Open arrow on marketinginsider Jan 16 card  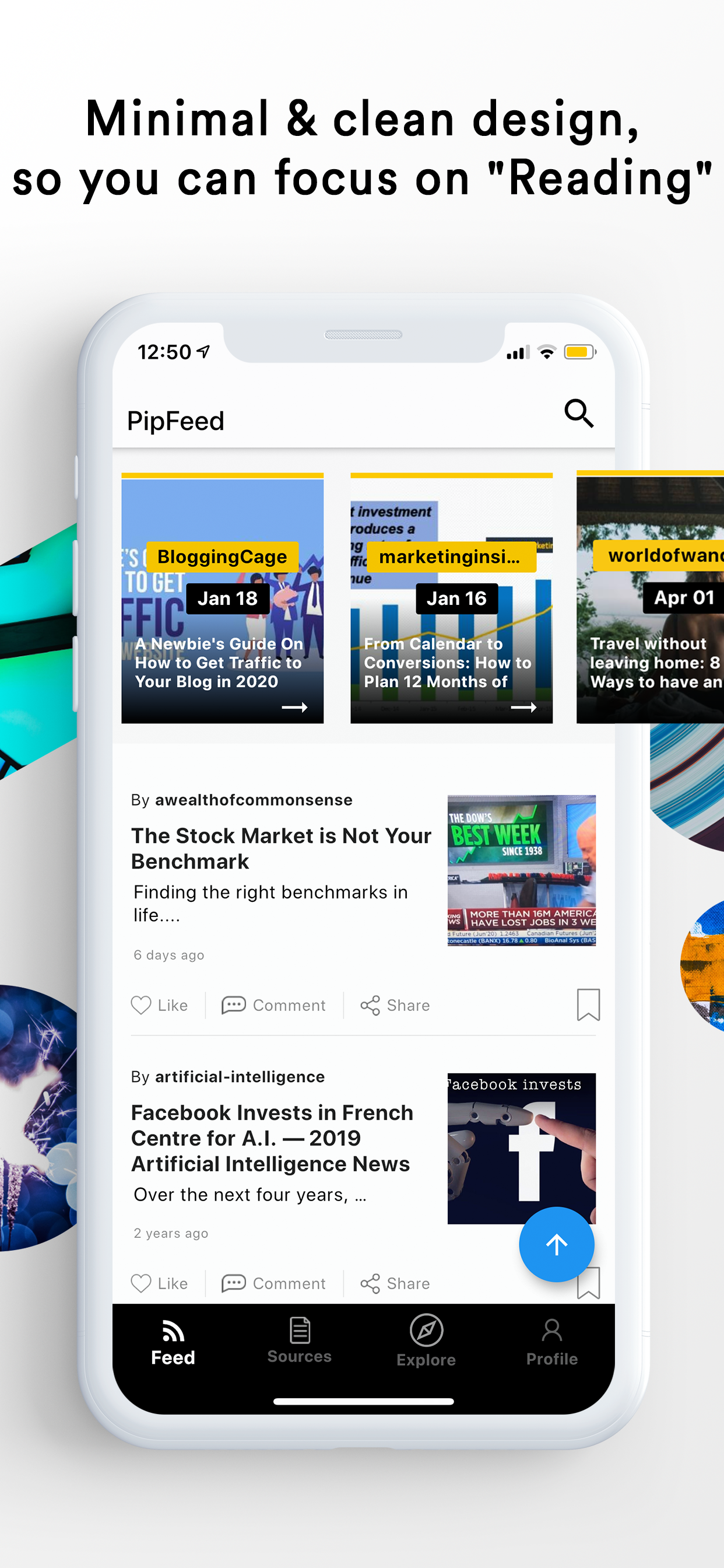523,708
